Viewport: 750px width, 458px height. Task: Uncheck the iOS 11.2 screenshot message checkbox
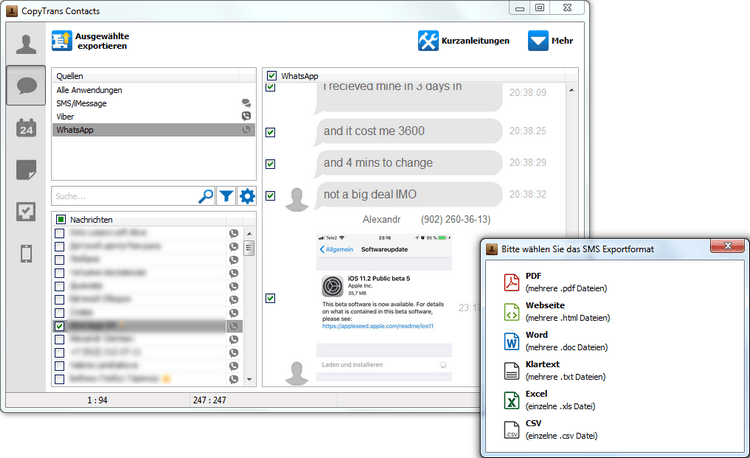coord(270,298)
